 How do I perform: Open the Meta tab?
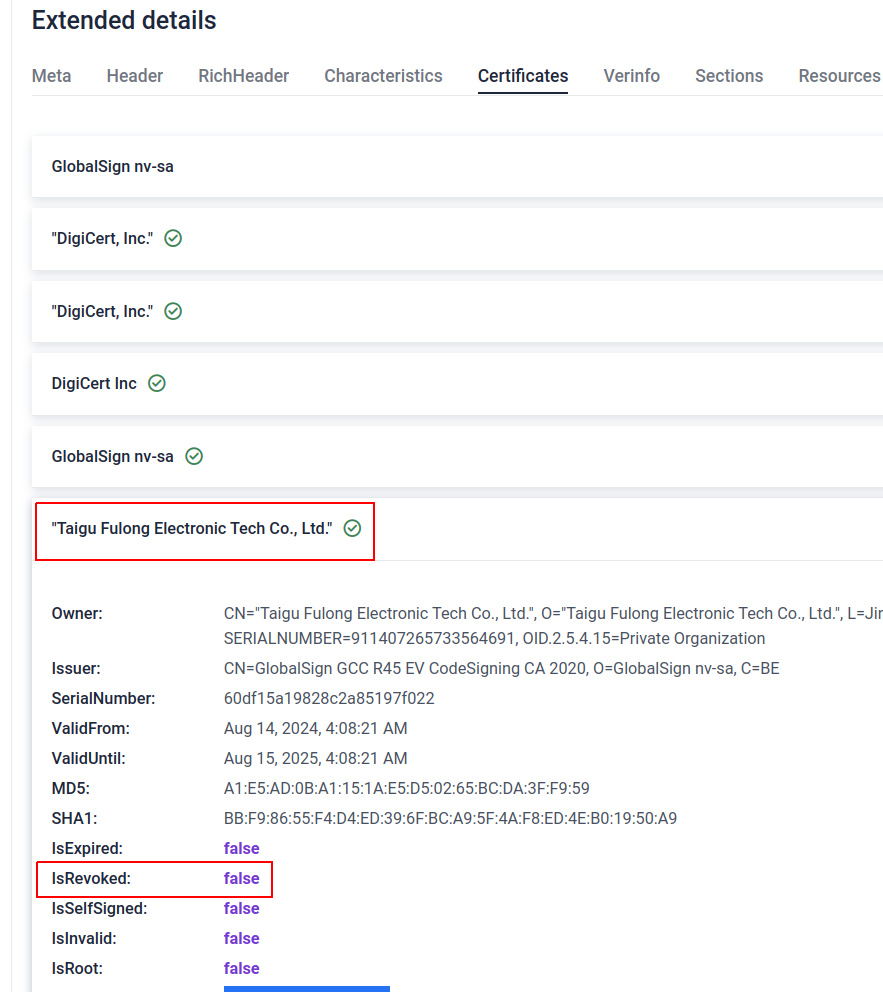(x=51, y=76)
